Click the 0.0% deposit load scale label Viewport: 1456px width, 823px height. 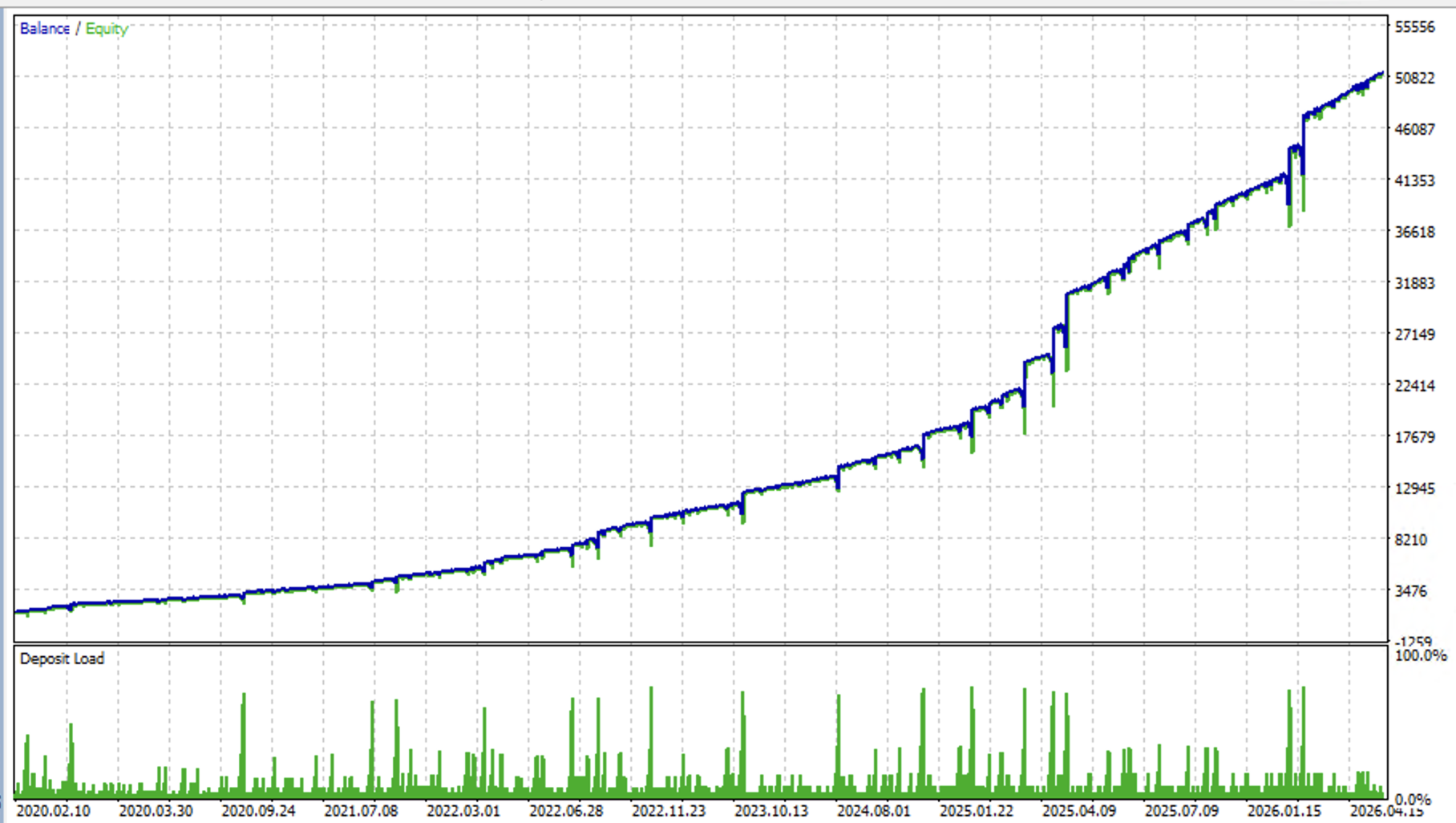pyautogui.click(x=1413, y=800)
